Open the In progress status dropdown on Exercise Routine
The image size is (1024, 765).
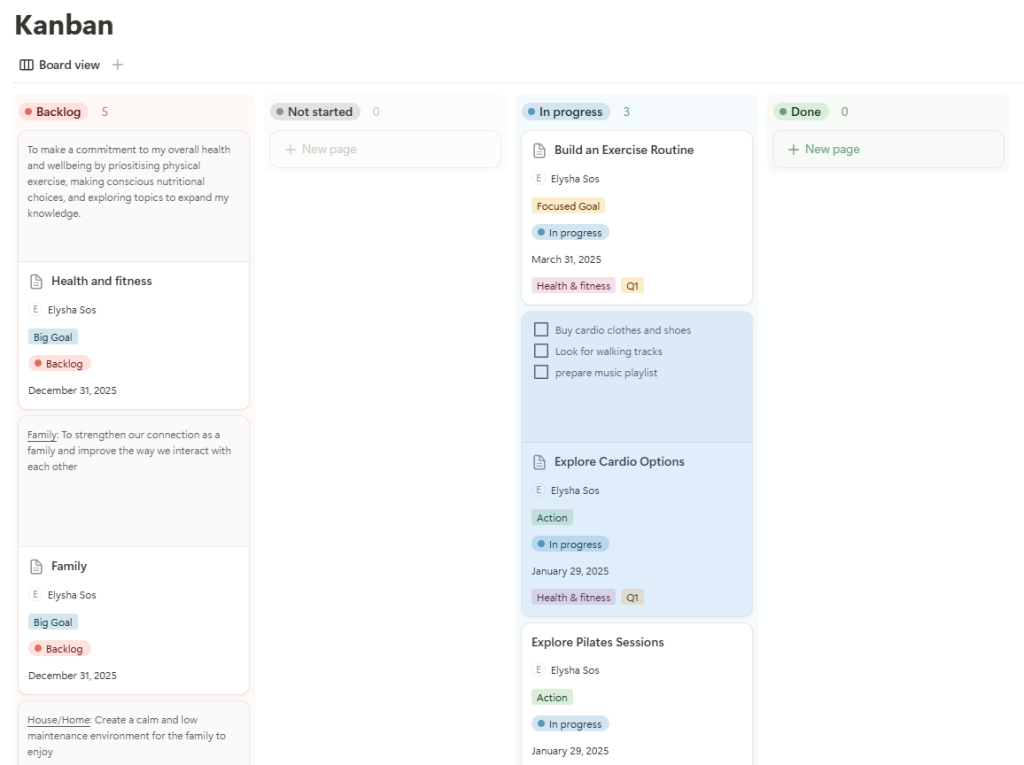point(570,232)
